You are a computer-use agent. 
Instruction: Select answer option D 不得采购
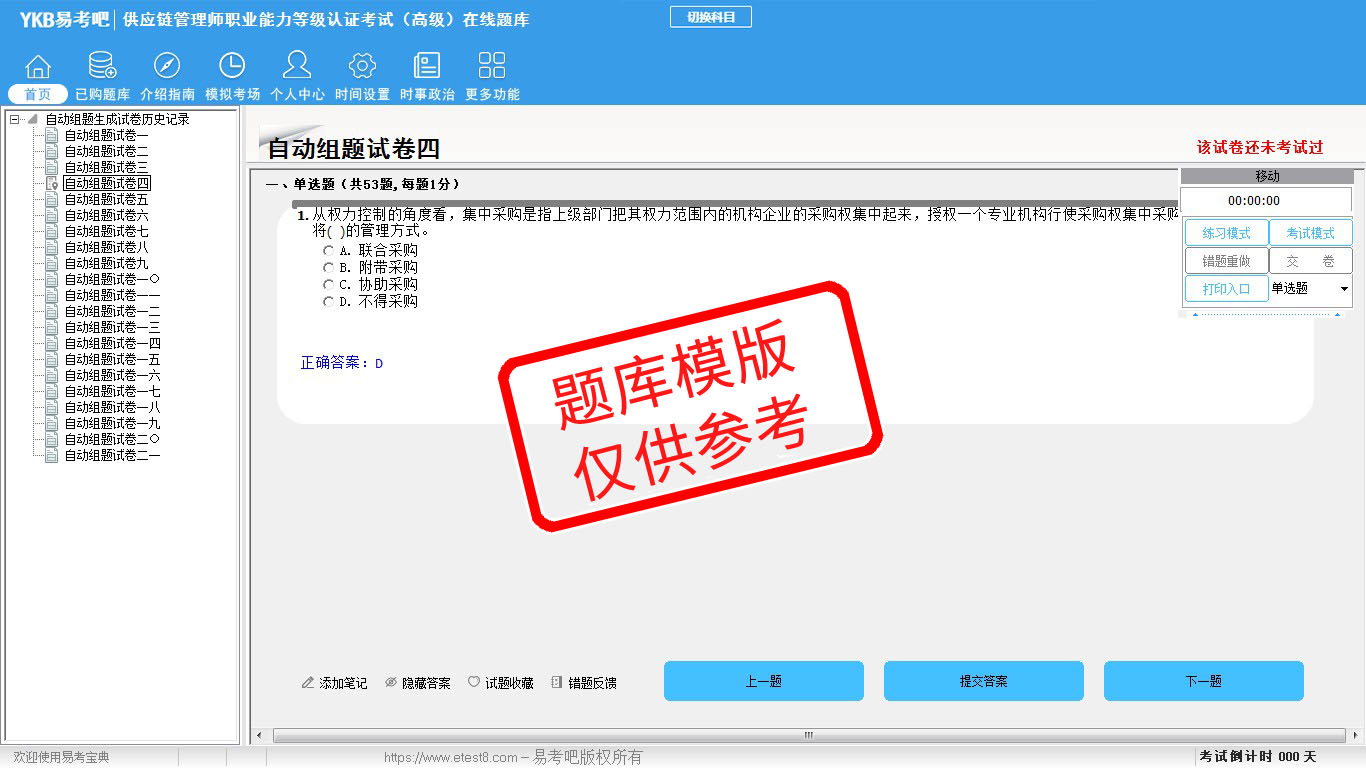(x=328, y=302)
